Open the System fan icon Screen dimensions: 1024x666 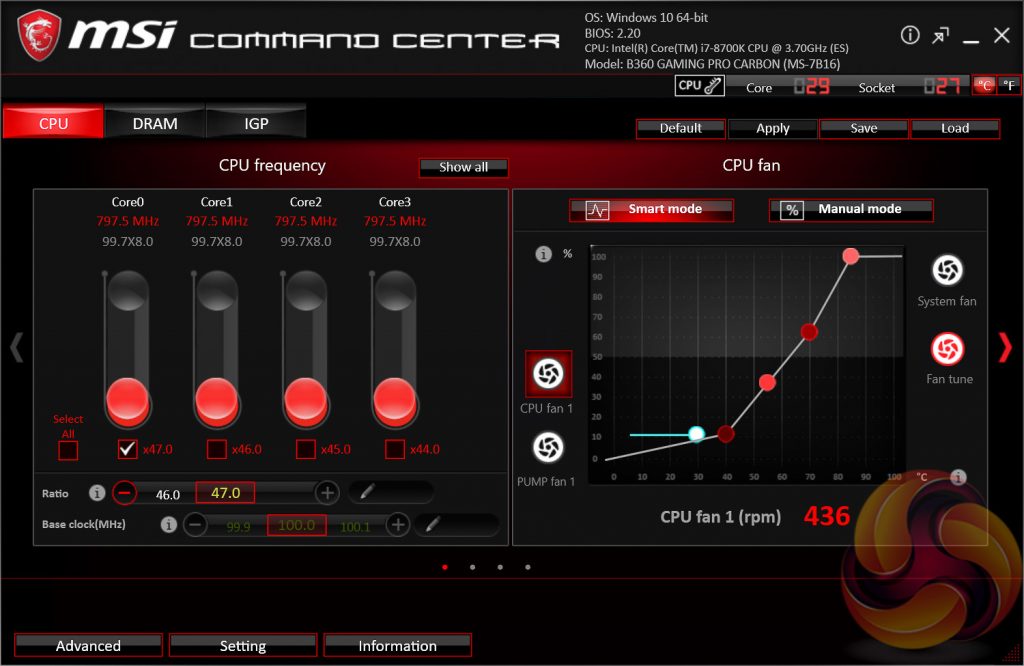tap(947, 270)
